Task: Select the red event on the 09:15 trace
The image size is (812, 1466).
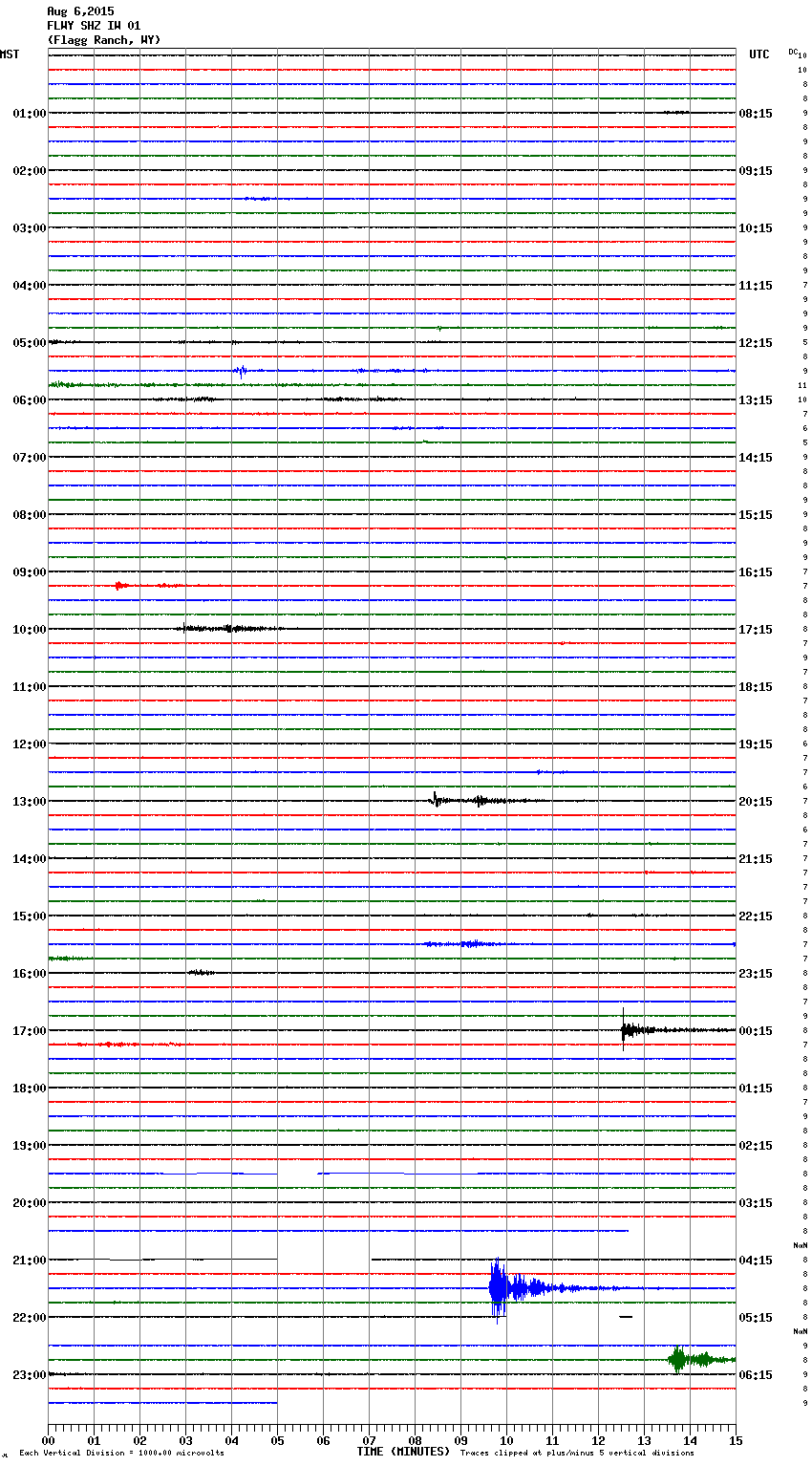Action: (119, 585)
